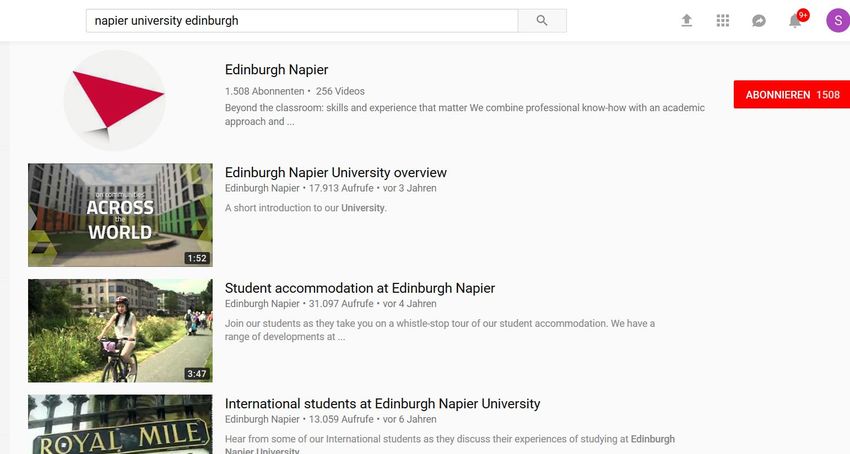Click 'Hear from some of our International students' description
Image resolution: width=850 pixels, height=454 pixels.
(450, 445)
